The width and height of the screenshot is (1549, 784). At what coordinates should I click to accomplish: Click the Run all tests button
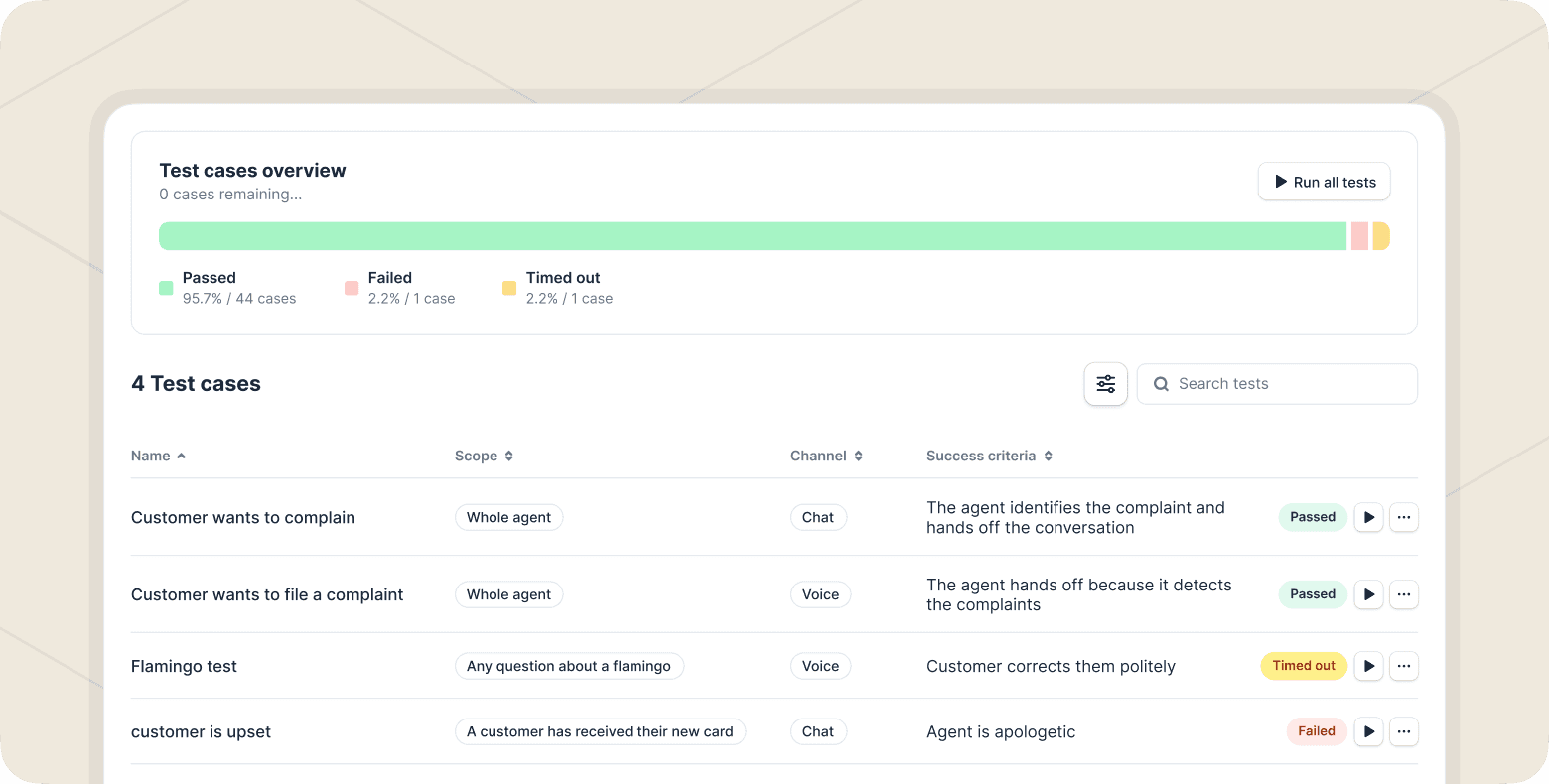pos(1324,182)
